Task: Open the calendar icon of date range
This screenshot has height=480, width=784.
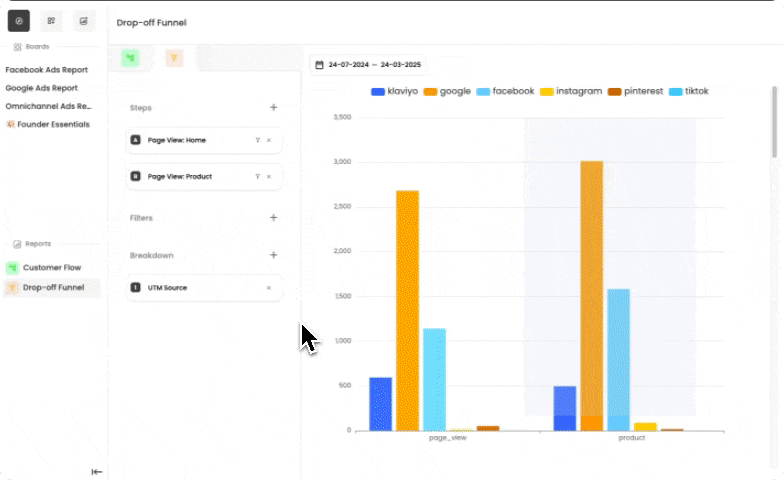Action: click(319, 64)
